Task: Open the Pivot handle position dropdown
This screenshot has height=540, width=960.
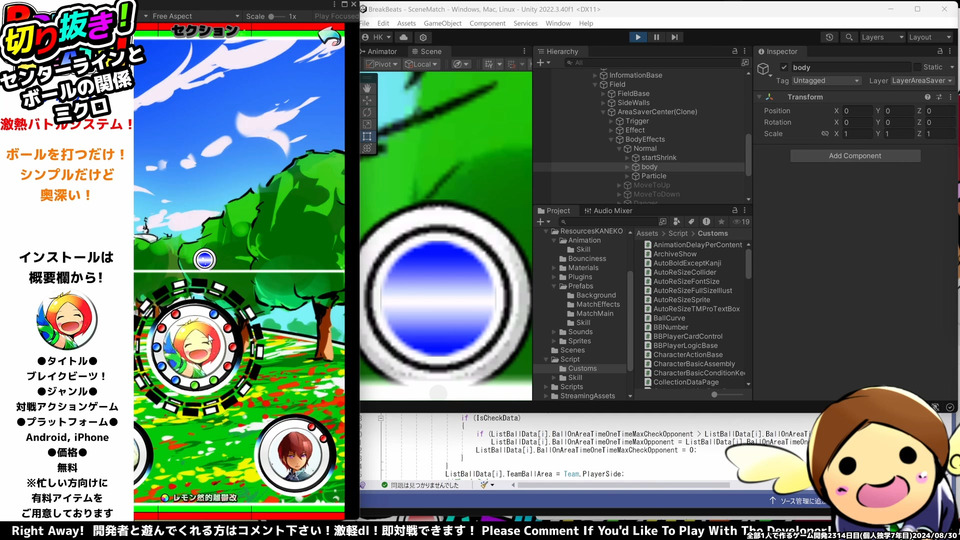Action: tap(382, 64)
